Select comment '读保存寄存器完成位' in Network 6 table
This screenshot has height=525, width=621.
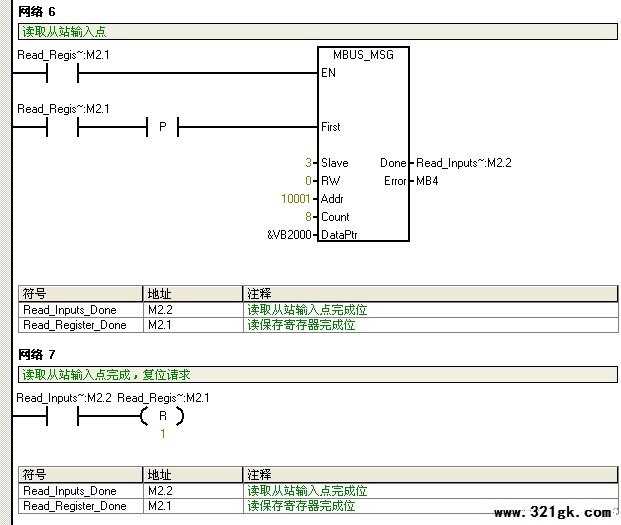pyautogui.click(x=301, y=325)
